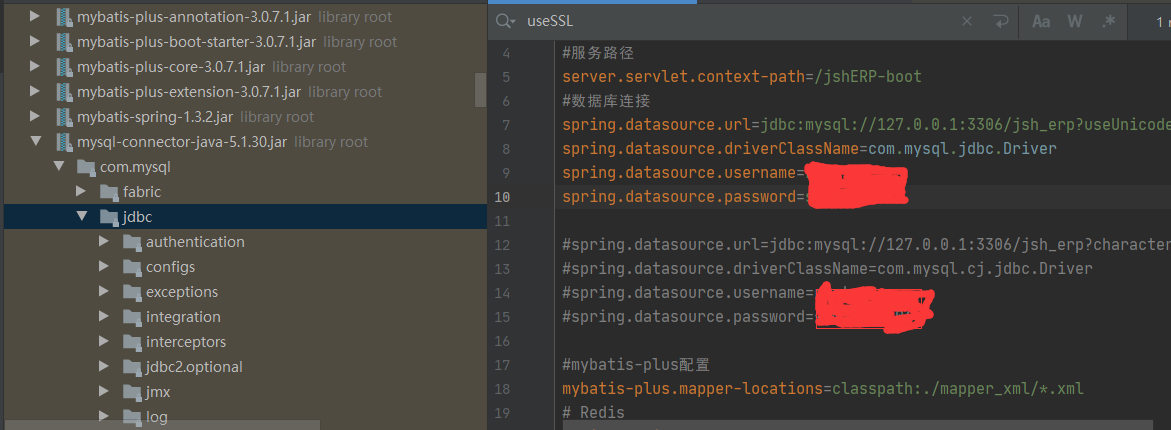The width and height of the screenshot is (1171, 430).
Task: Click the project tree vertical scrollbar
Action: pyautogui.click(x=480, y=90)
